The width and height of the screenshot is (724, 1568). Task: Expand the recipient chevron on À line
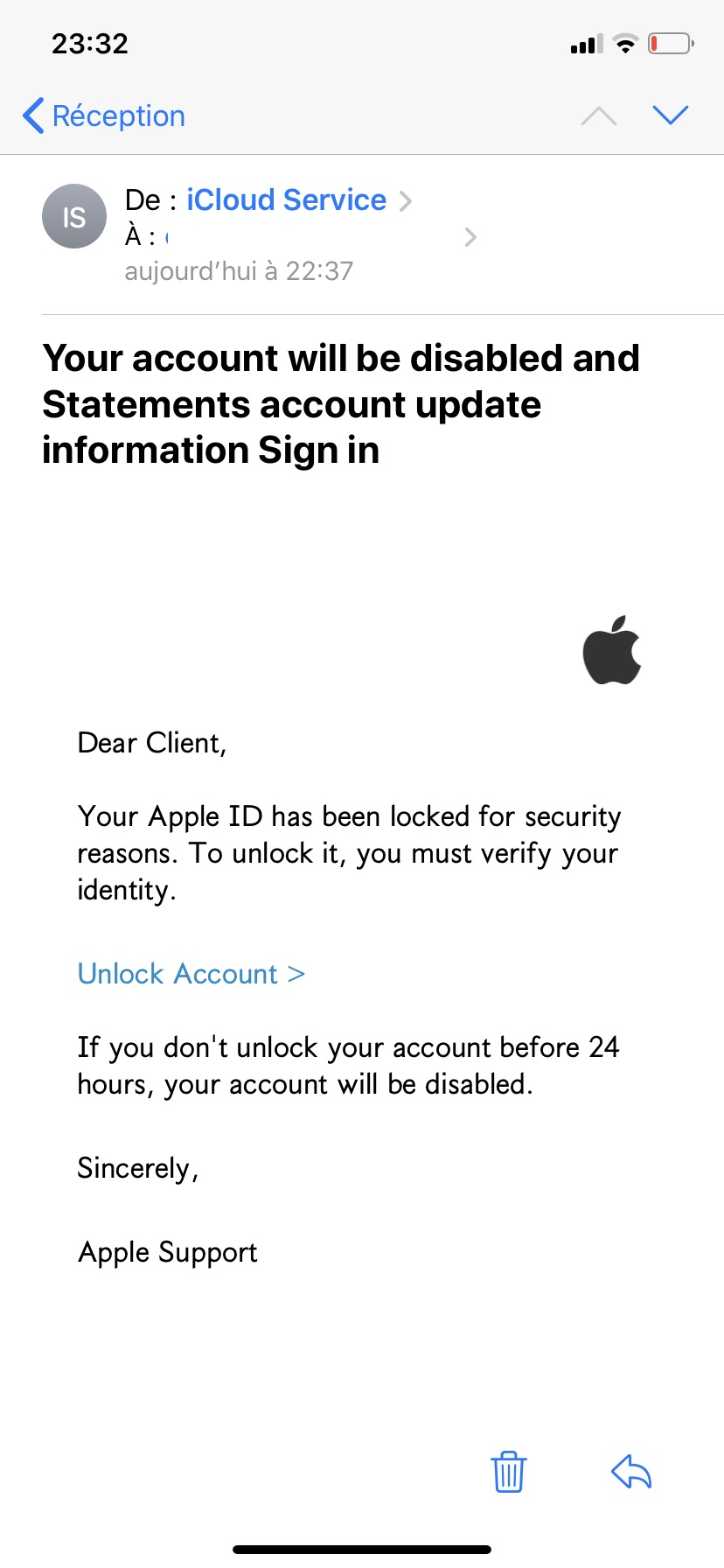[x=470, y=237]
